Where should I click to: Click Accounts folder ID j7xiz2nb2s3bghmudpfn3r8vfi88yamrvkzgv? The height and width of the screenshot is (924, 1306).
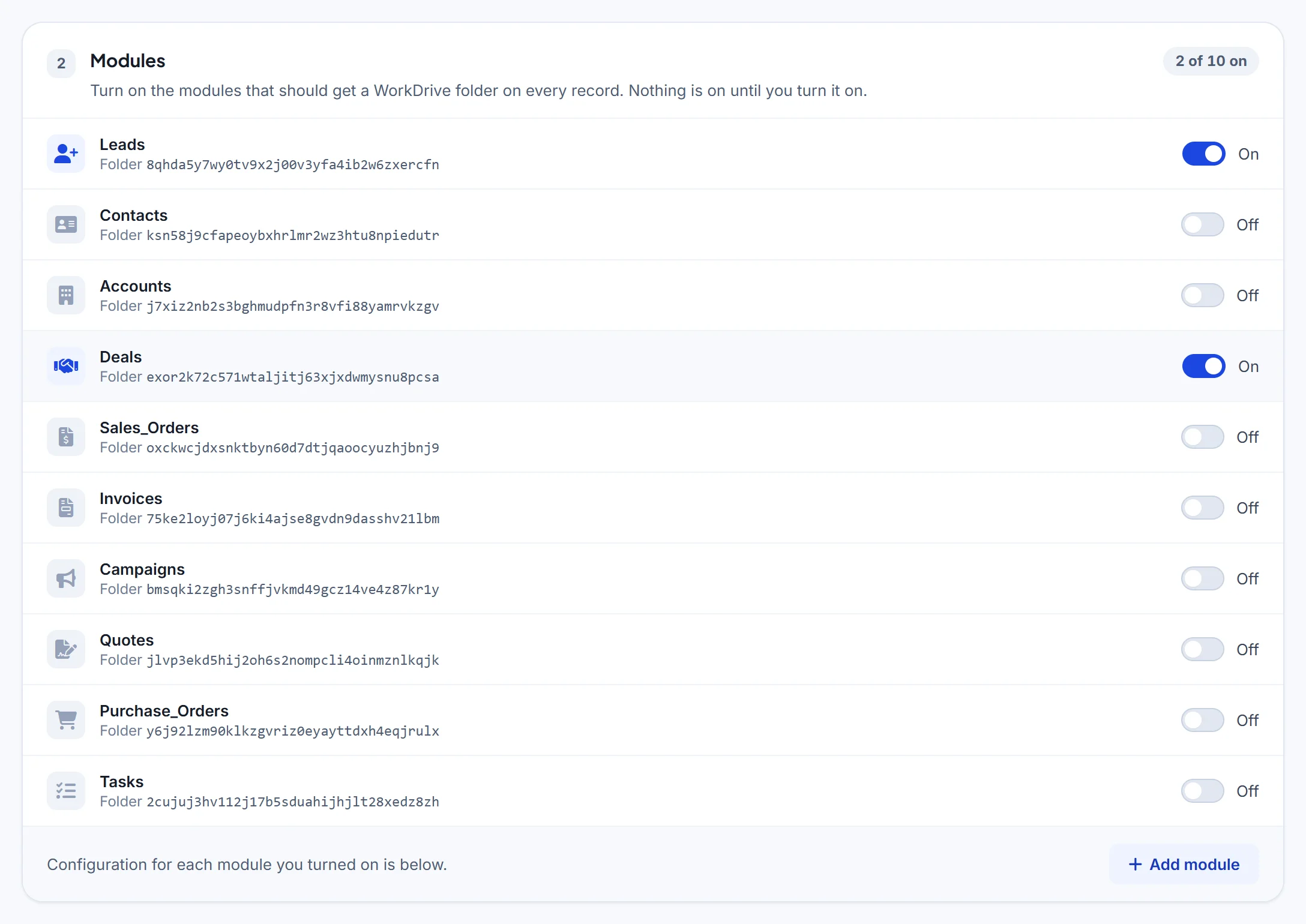click(293, 307)
